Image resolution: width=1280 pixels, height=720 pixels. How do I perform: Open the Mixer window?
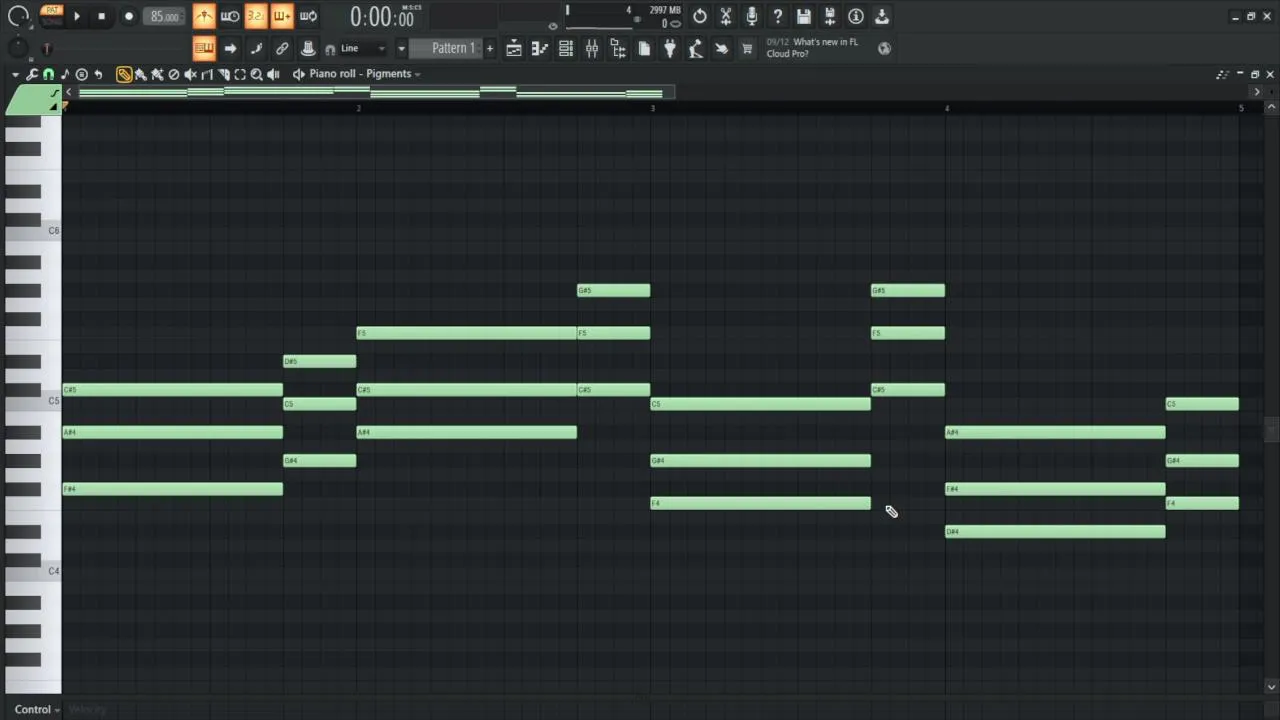tap(591, 48)
